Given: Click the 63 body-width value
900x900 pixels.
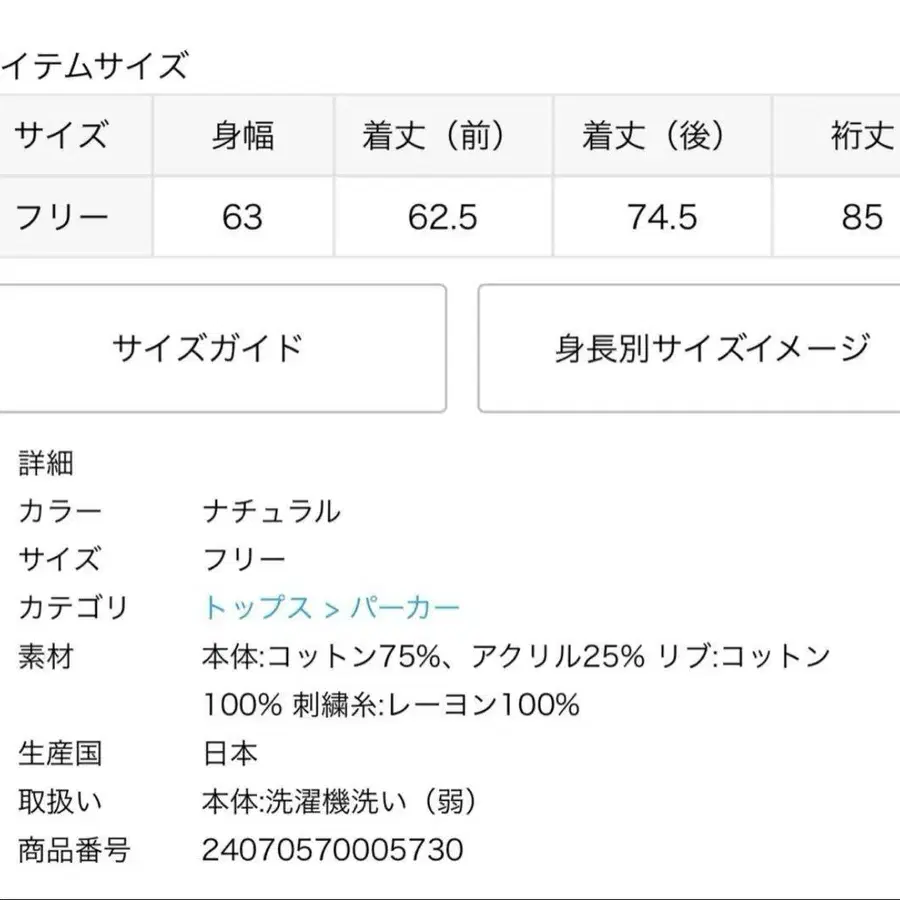Looking at the screenshot, I should tap(242, 217).
